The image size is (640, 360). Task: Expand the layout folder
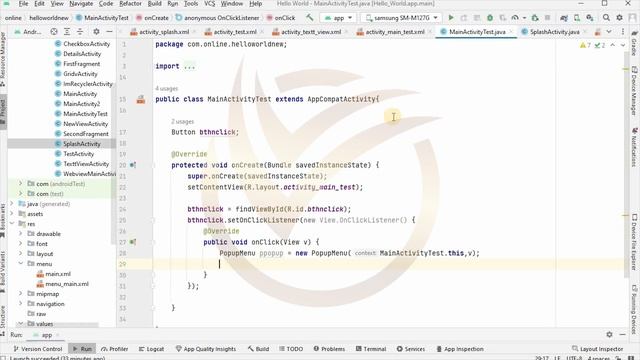pos(20,253)
